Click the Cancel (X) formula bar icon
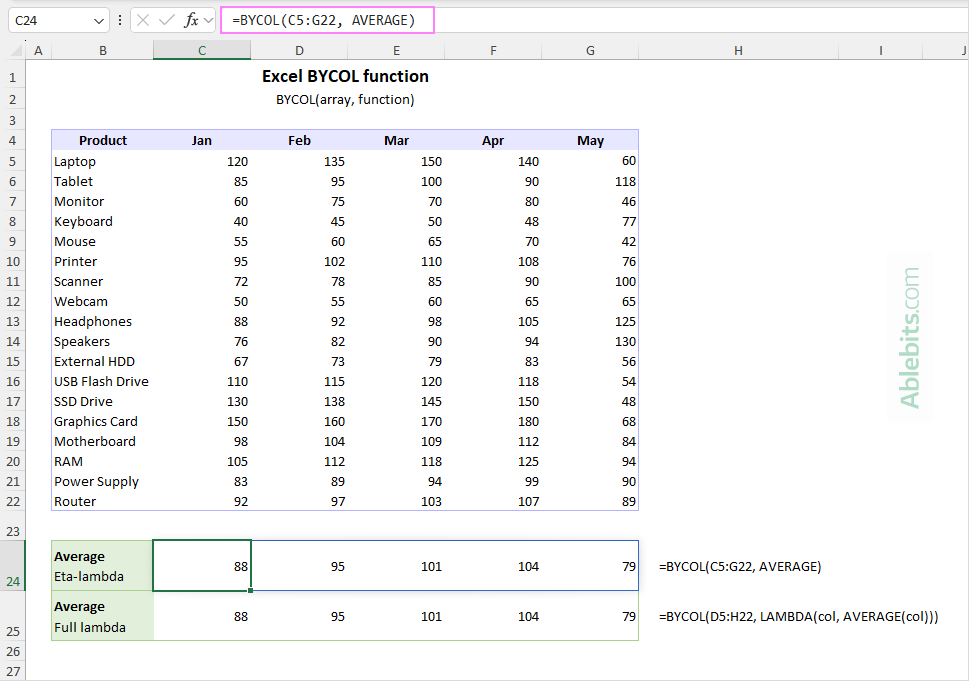 (143, 20)
